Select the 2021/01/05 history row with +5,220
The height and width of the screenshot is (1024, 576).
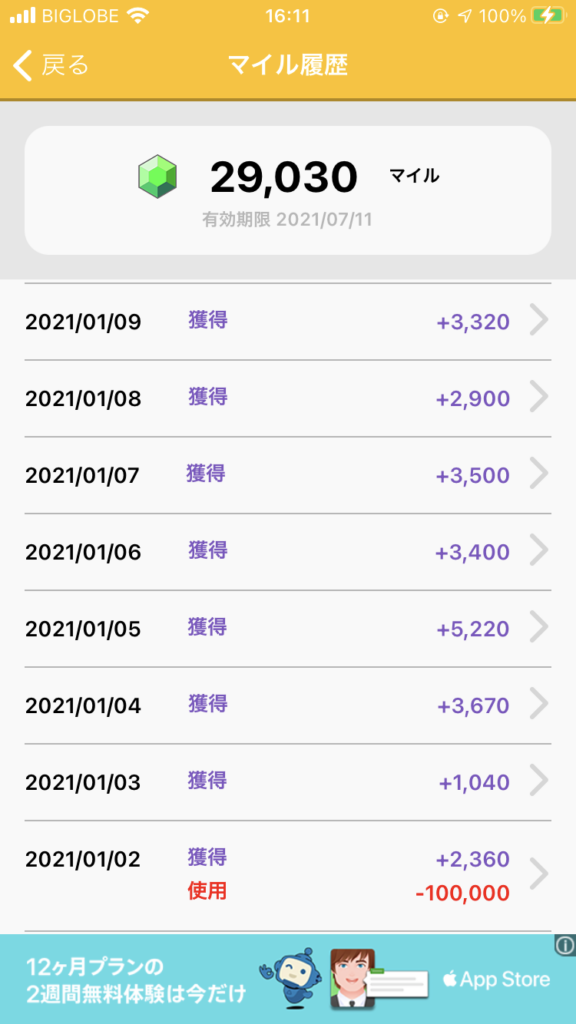point(288,628)
